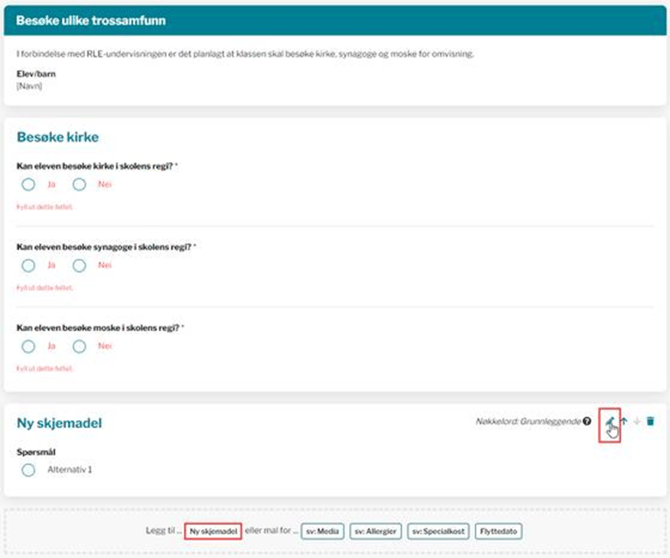Image resolution: width=670 pixels, height=558 pixels.
Task: Select Ja for visiting kirke
Action: coord(28,185)
